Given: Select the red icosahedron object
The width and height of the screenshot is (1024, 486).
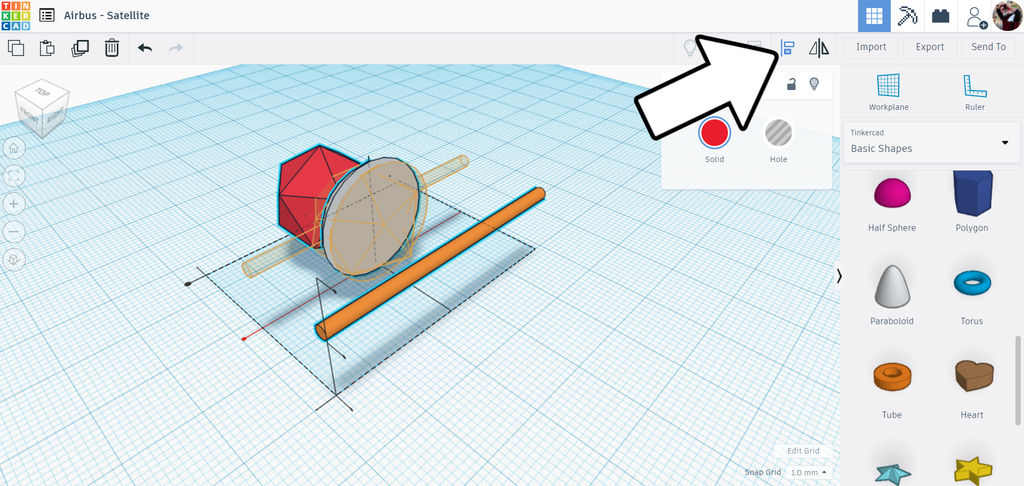Looking at the screenshot, I should coord(302,196).
